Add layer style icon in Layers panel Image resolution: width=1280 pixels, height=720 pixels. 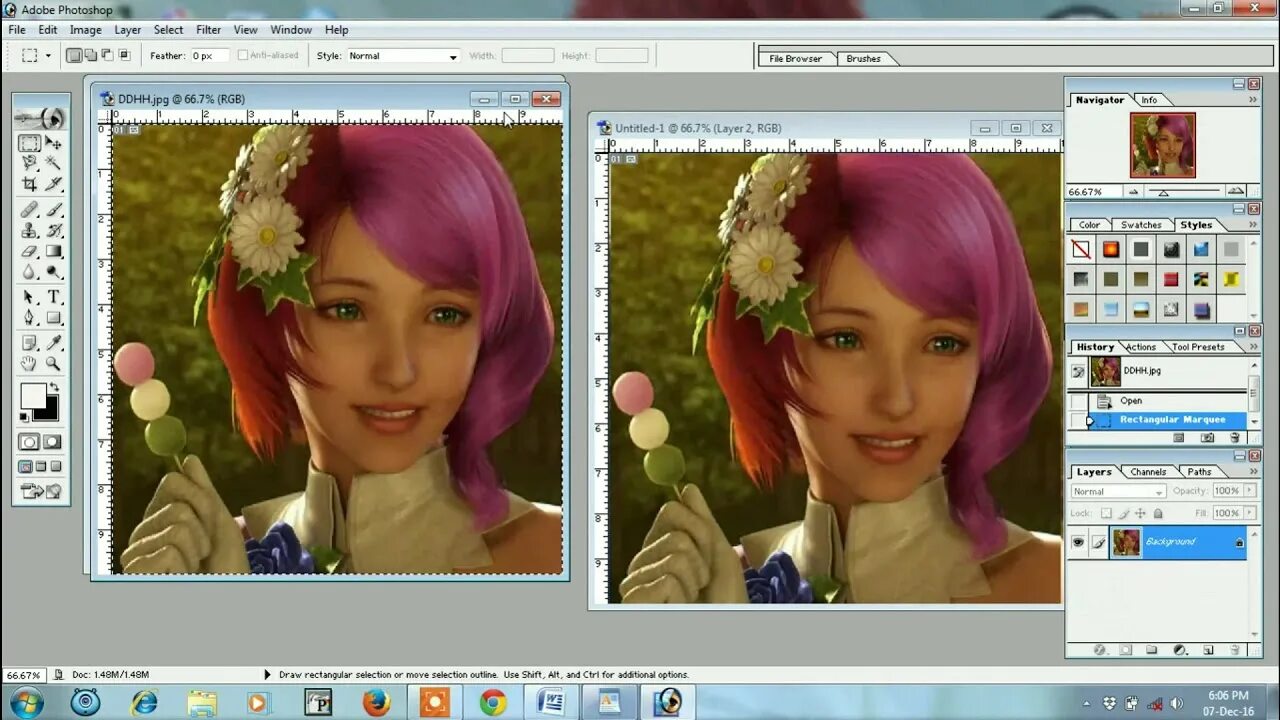[1099, 649]
